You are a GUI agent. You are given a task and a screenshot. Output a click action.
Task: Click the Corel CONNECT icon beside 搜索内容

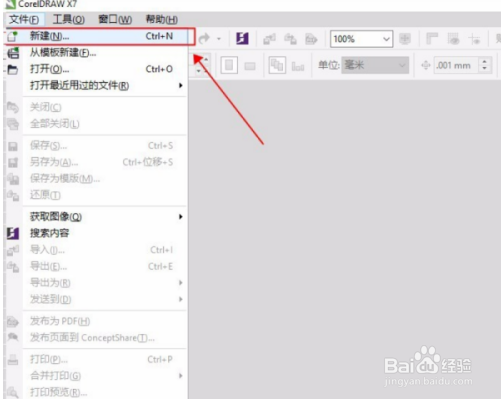click(13, 233)
